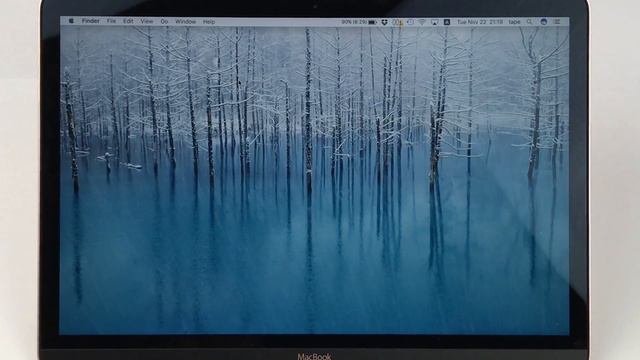Open the Go menu
Image resolution: width=640 pixels, height=360 pixels.
(x=164, y=21)
